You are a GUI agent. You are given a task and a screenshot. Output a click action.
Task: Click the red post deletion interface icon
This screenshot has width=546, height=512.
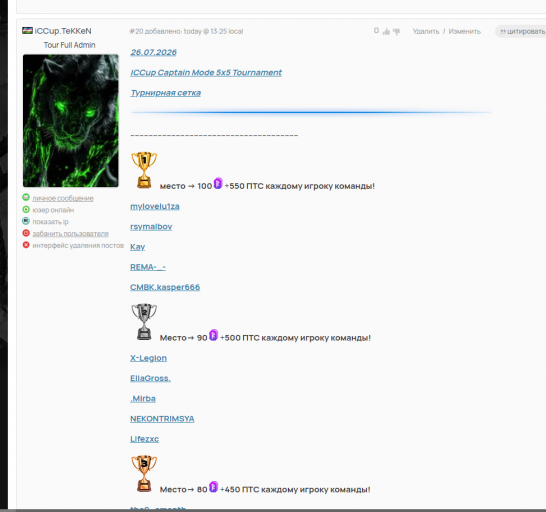[26, 245]
